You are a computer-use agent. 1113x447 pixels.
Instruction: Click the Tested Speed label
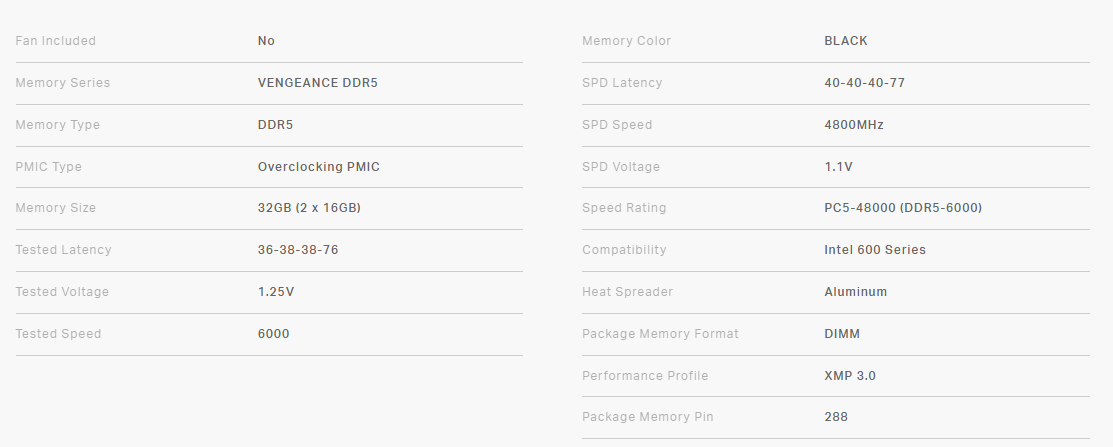click(58, 334)
